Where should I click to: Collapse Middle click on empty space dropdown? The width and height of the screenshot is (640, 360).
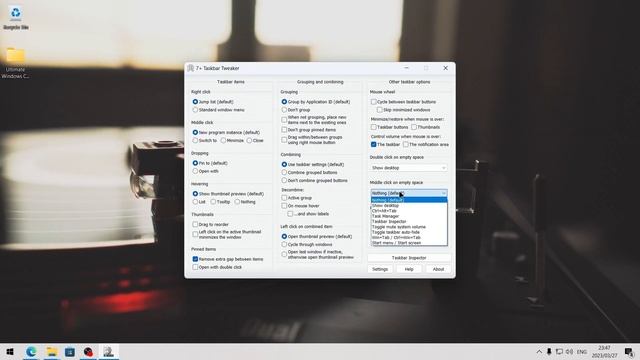coord(409,193)
